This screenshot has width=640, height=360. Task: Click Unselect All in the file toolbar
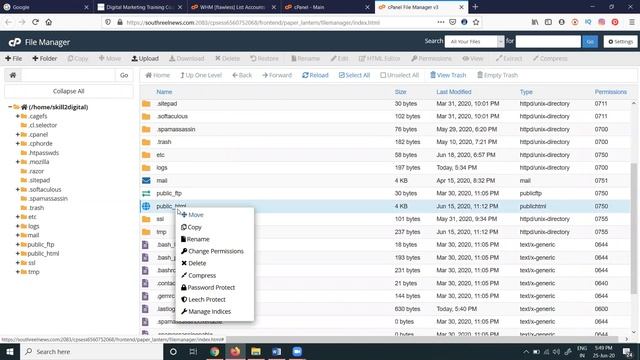click(x=399, y=75)
